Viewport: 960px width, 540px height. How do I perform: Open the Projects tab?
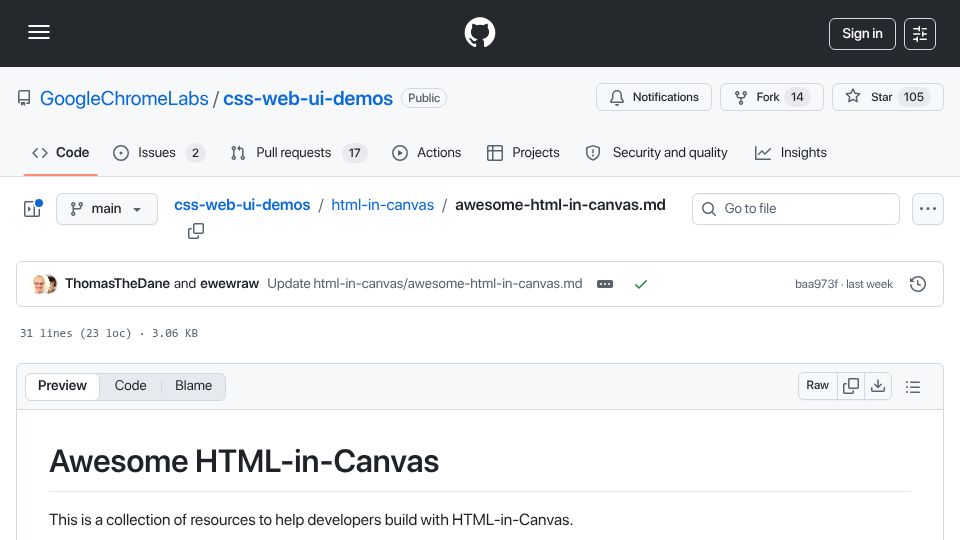[x=523, y=152]
